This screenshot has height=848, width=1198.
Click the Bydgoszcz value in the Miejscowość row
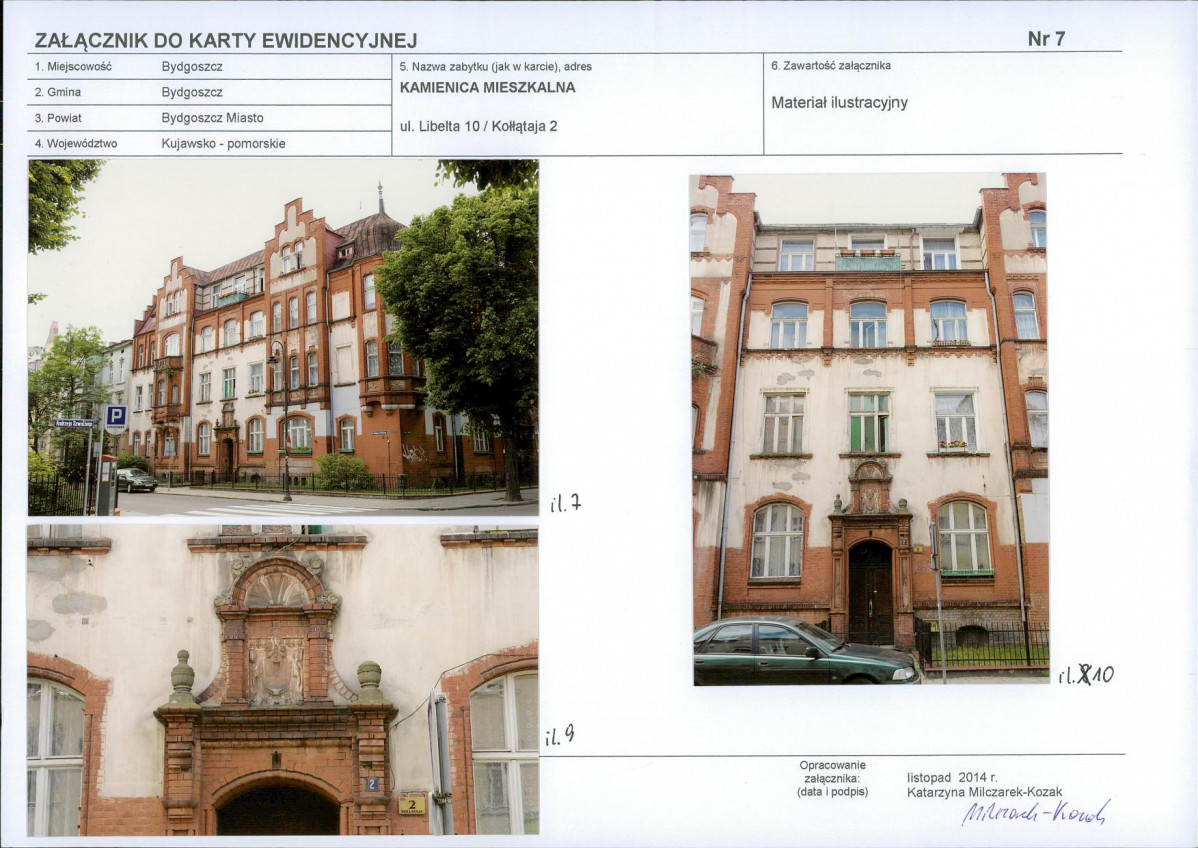tap(192, 67)
